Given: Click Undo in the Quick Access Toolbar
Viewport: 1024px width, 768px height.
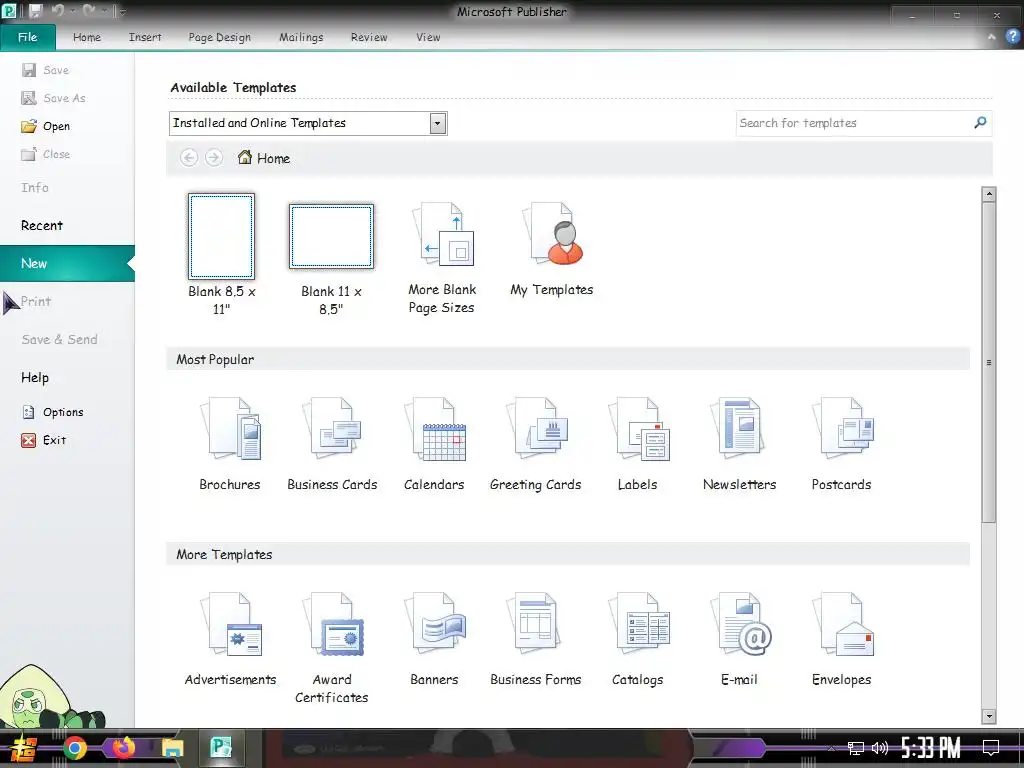Looking at the screenshot, I should [58, 11].
